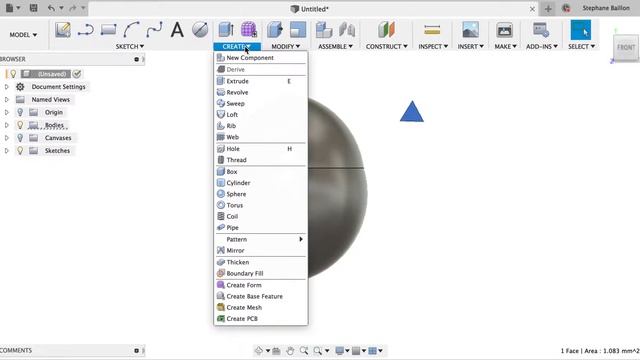Image resolution: width=640 pixels, height=360 pixels.
Task: Expand the Origin tree node
Action: 6,112
